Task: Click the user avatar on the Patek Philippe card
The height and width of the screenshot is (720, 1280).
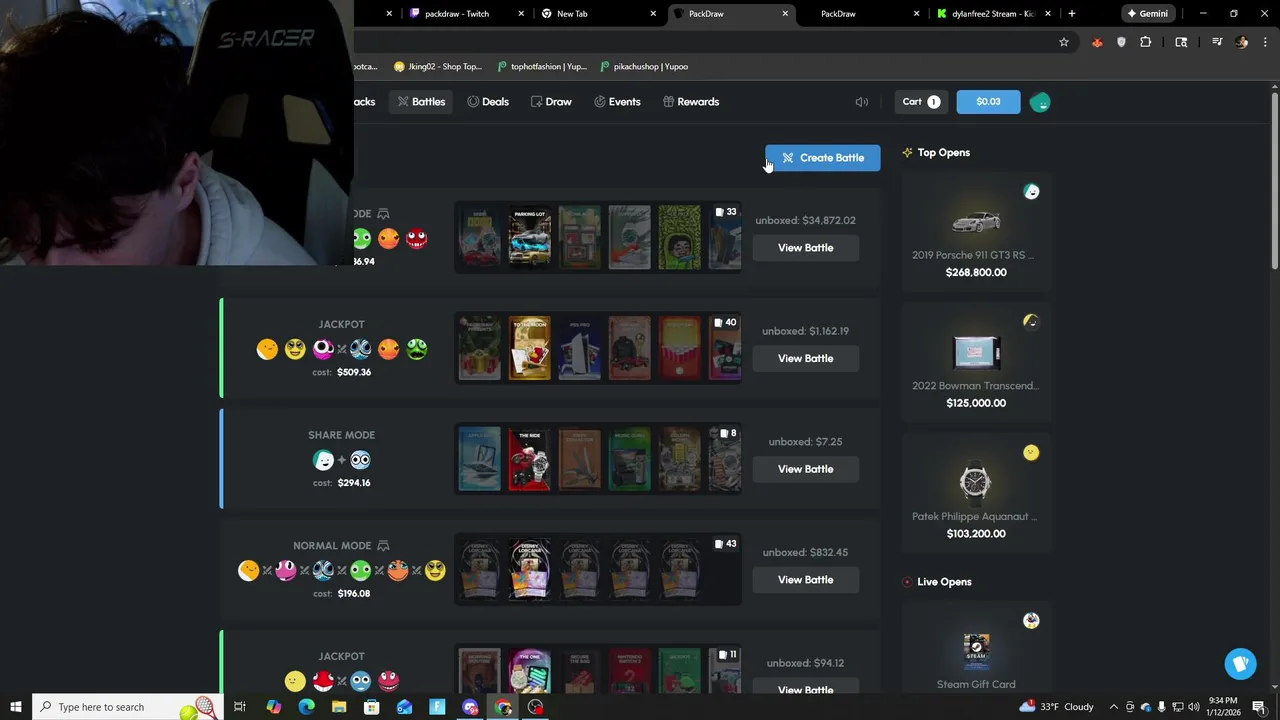Action: [1031, 453]
